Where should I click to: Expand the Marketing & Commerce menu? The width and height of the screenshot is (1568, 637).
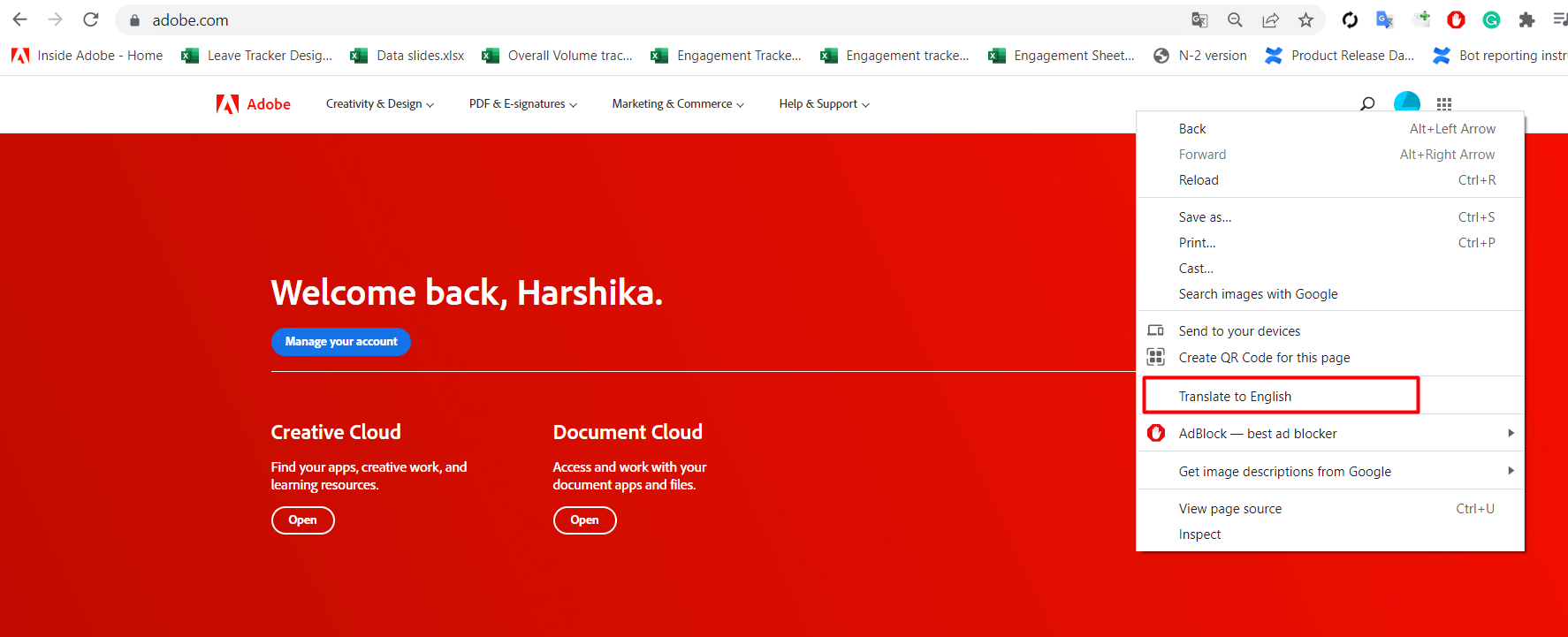678,104
